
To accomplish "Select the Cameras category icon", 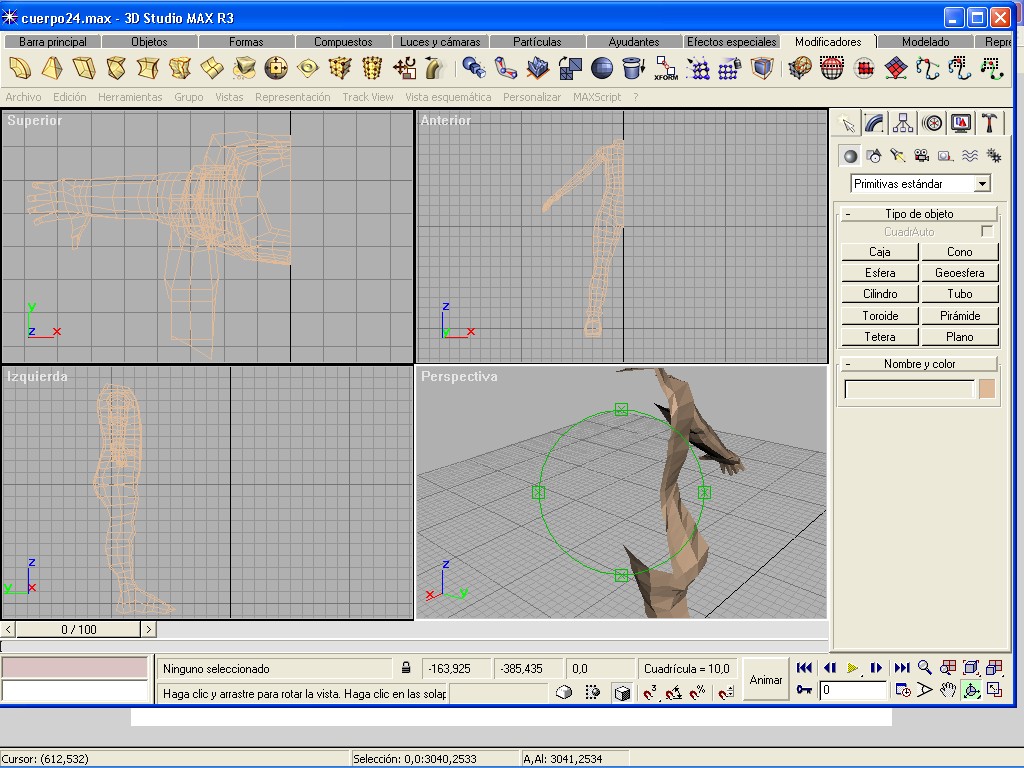I will (921, 156).
